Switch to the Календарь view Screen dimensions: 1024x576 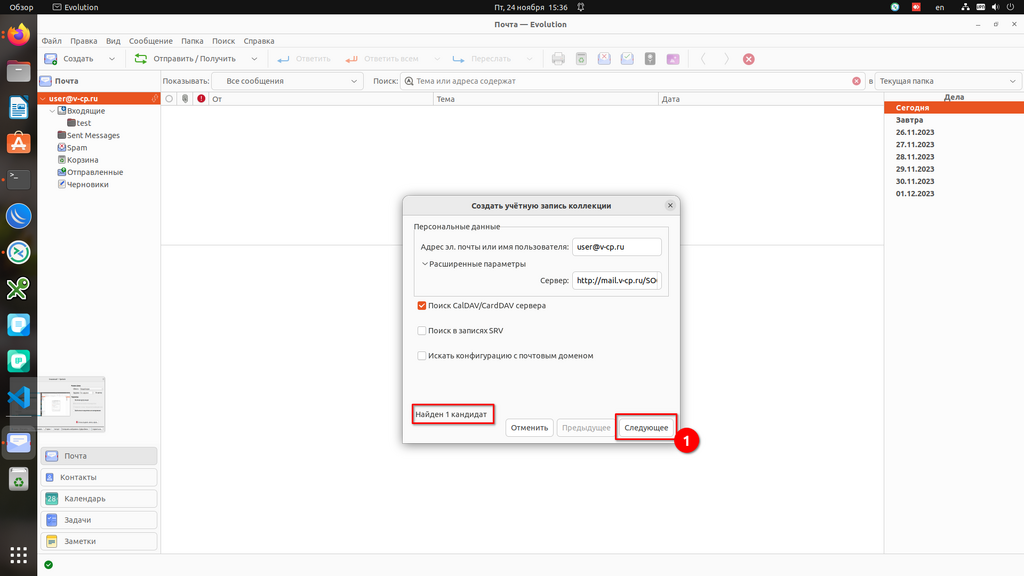[85, 498]
